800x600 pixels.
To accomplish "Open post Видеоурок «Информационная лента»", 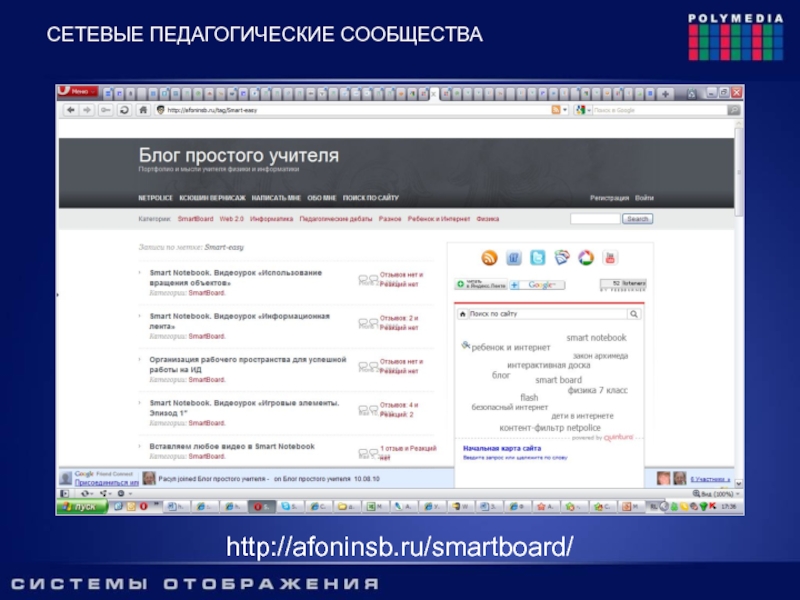I will 240,321.
